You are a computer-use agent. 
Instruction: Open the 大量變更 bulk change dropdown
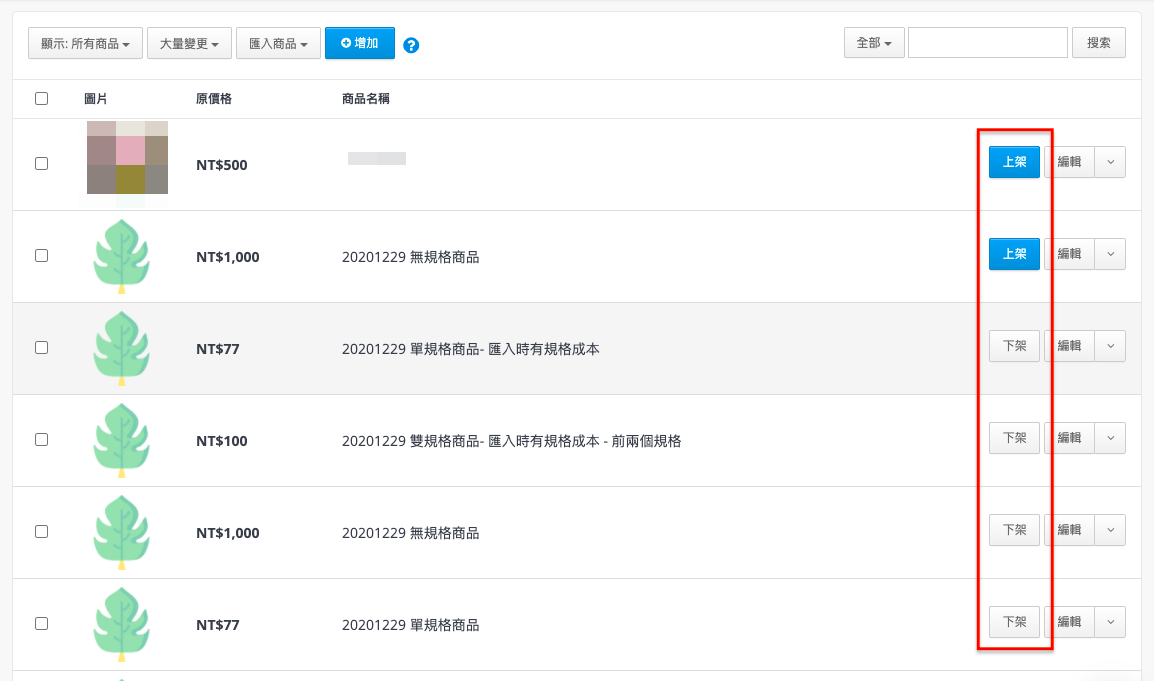point(190,44)
